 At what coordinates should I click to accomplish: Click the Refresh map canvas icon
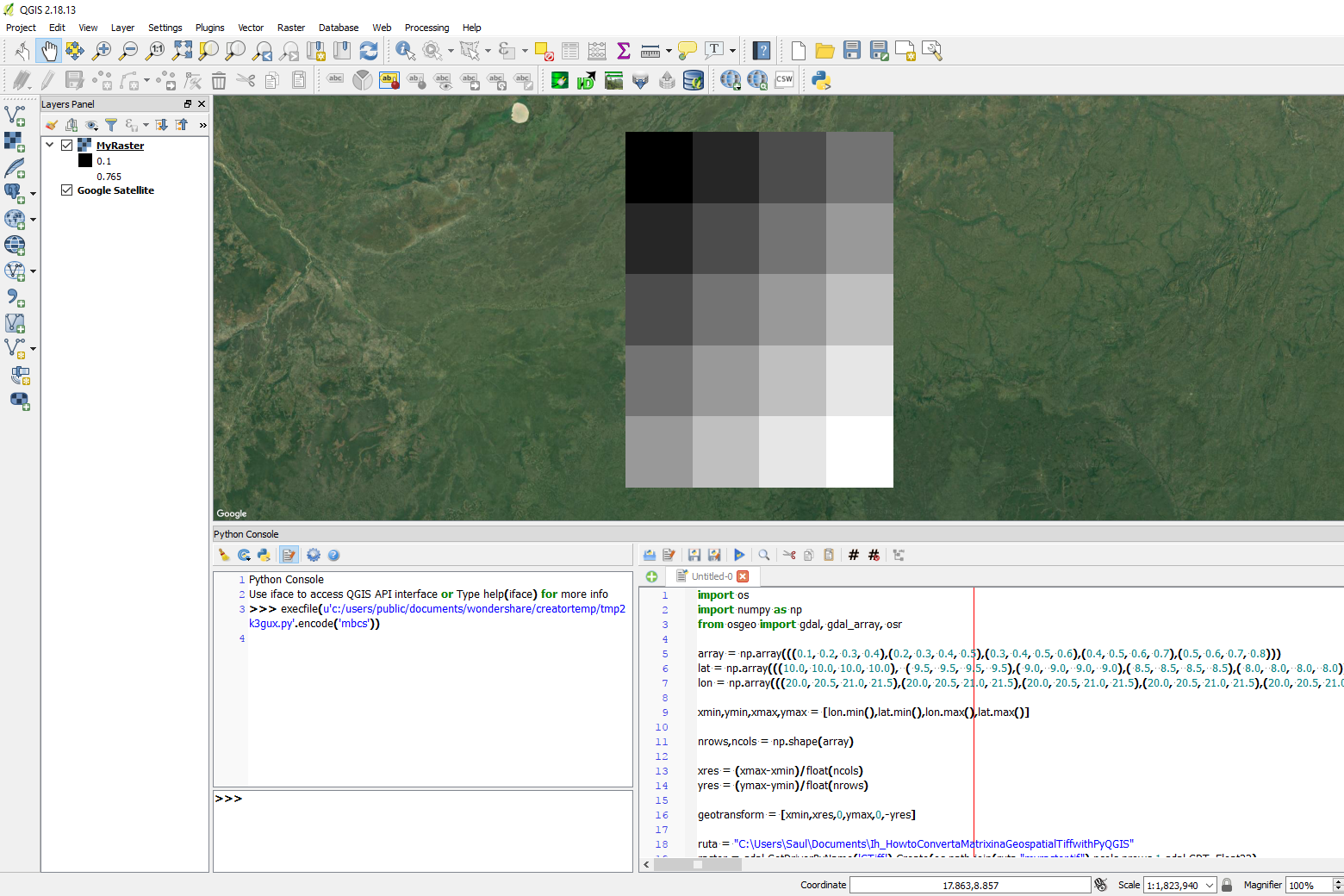[369, 50]
